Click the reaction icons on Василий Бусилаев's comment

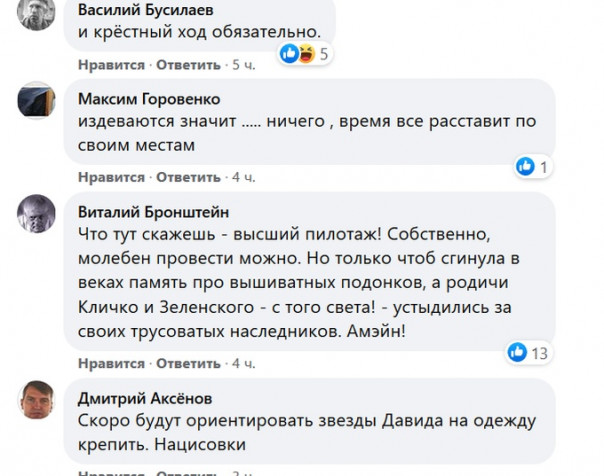(297, 53)
